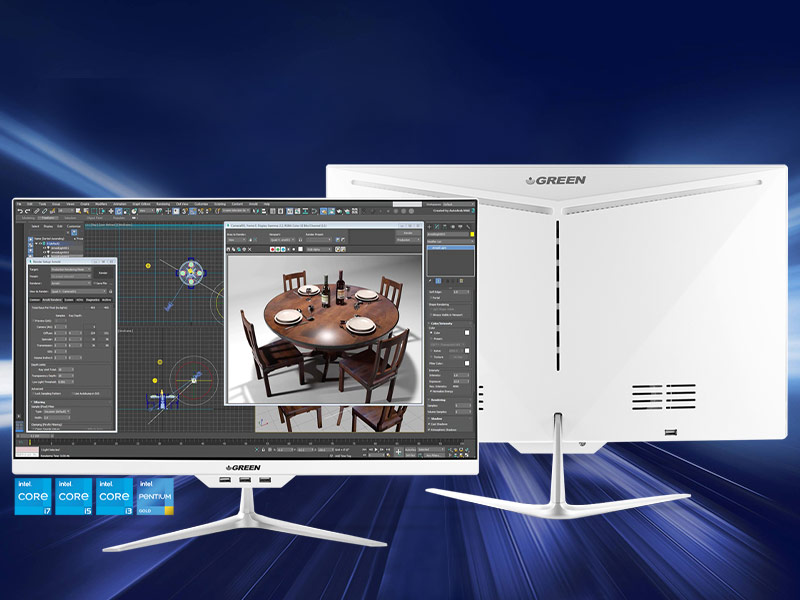Open the light Color swatch
The width and height of the screenshot is (800, 600).
click(467, 333)
